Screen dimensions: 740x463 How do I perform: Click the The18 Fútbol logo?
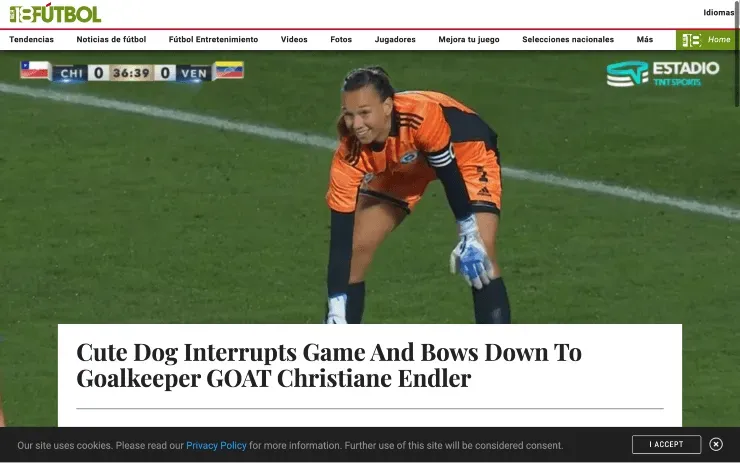[x=55, y=14]
